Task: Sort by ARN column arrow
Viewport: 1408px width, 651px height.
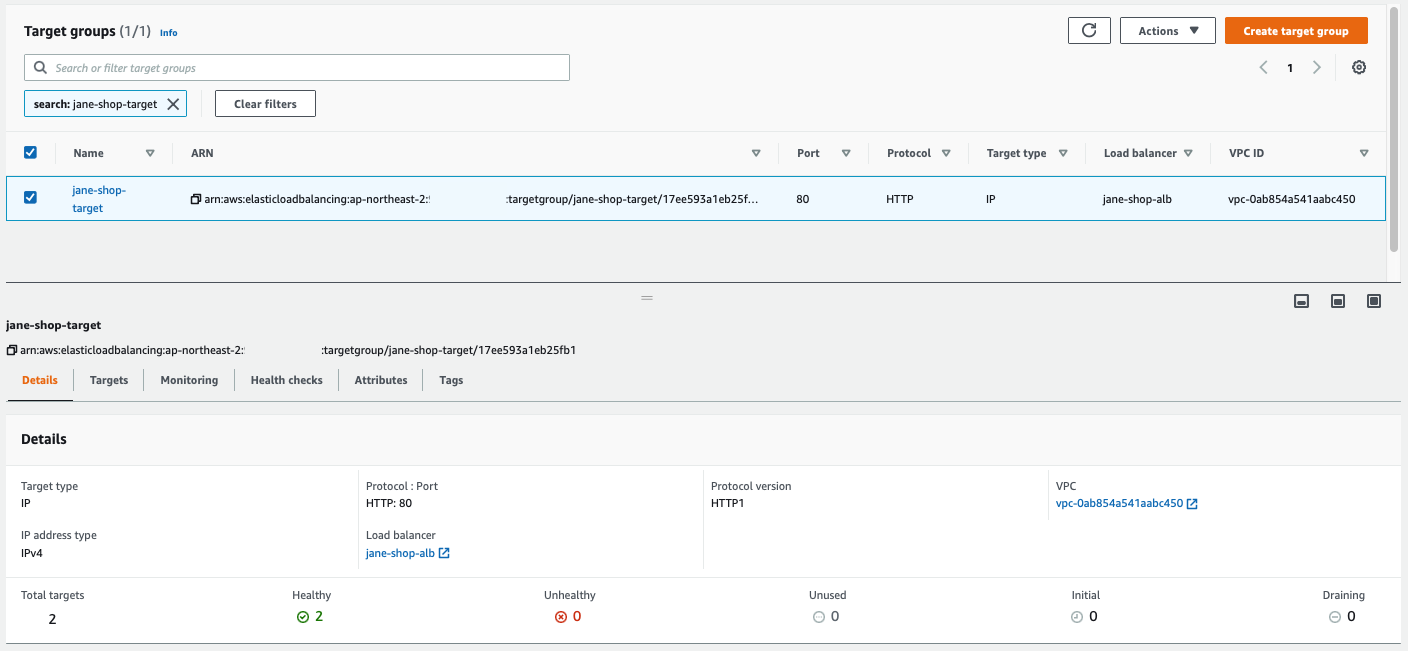Action: tap(756, 153)
